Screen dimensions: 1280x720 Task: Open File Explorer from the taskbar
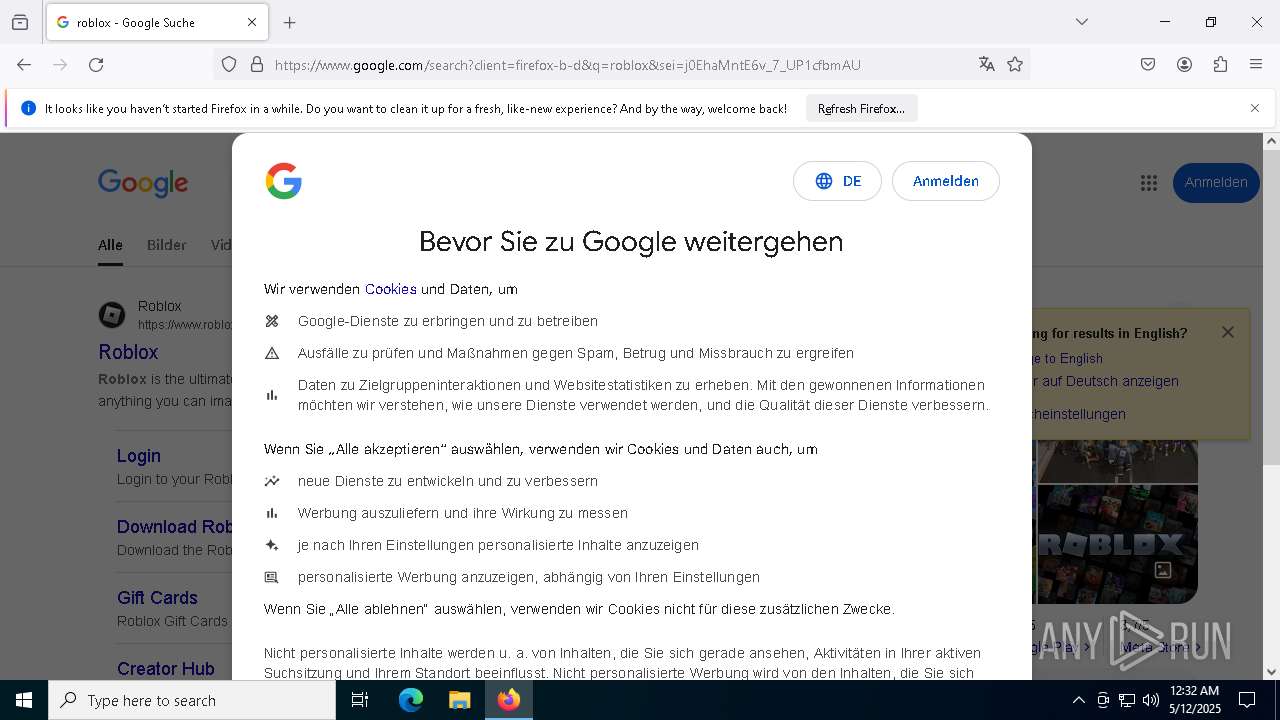[x=459, y=700]
